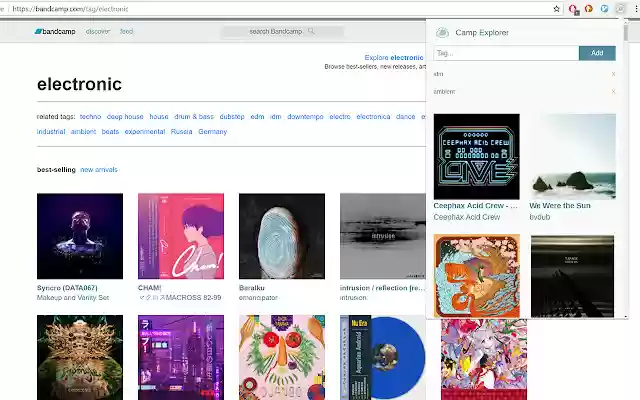Click the intrusion / reflection title text
This screenshot has height=400, width=640.
382,288
